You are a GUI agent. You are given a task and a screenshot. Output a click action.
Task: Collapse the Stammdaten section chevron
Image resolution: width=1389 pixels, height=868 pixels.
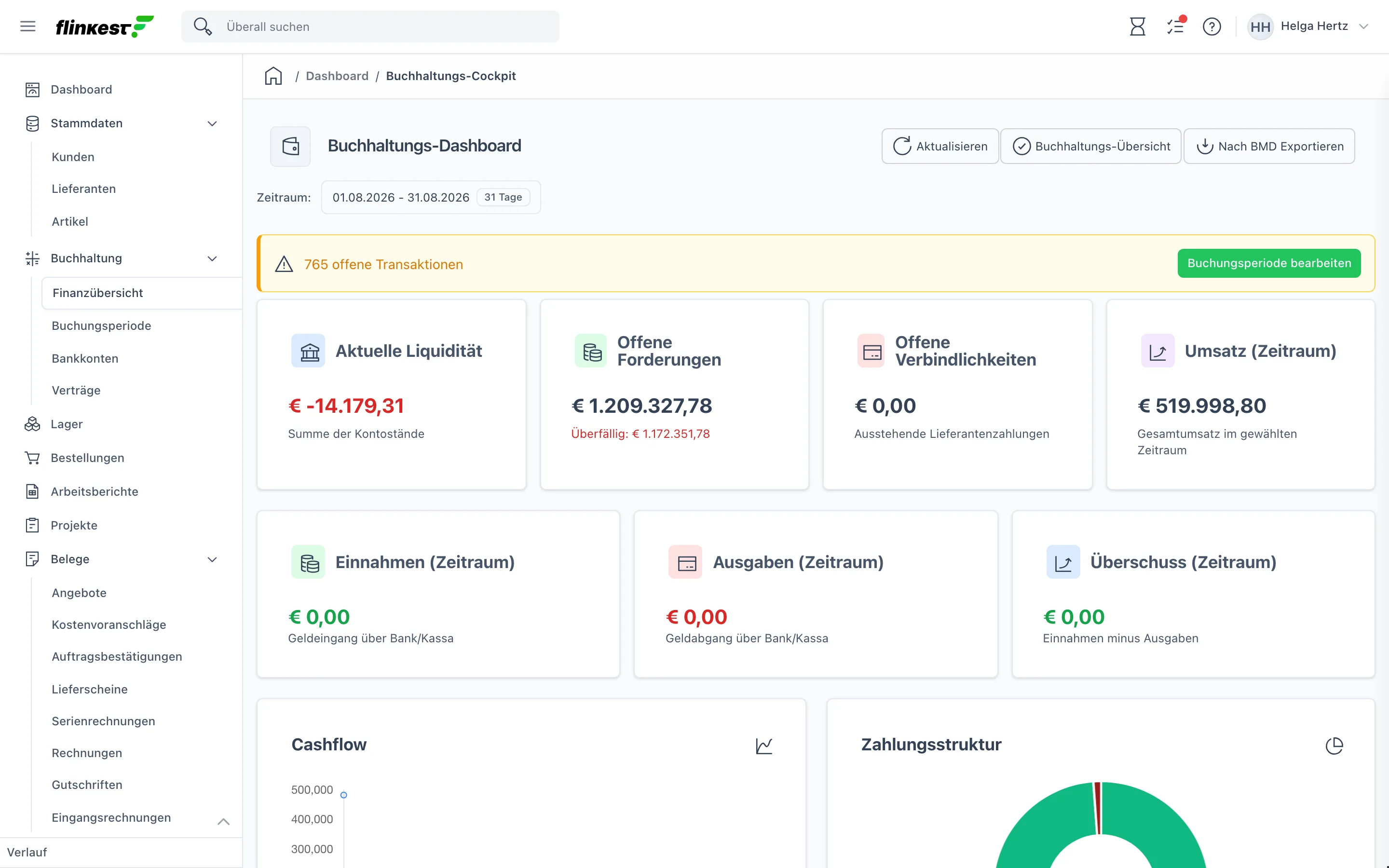(x=212, y=123)
